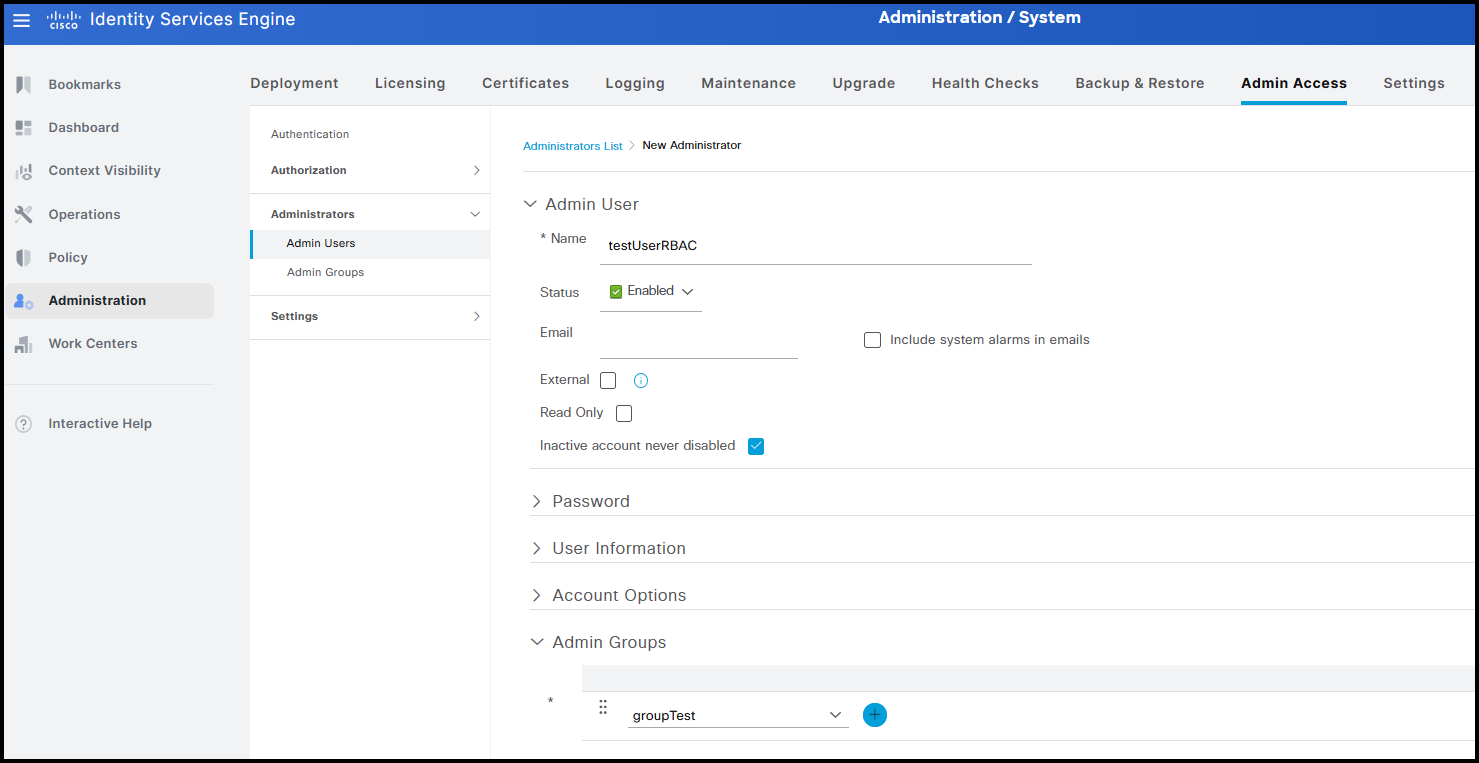Toggle Include system alarms in emails
This screenshot has width=1479, height=763.
[x=872, y=340]
